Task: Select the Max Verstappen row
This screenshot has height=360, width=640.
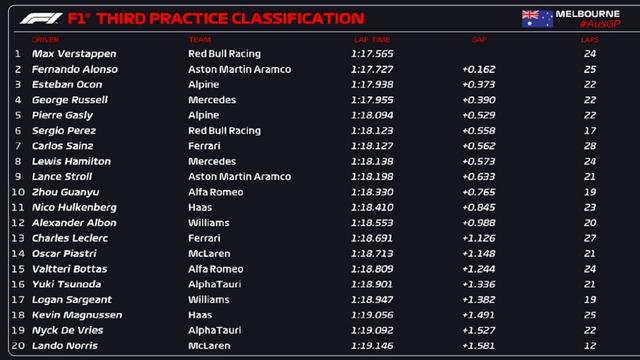Action: coord(306,54)
